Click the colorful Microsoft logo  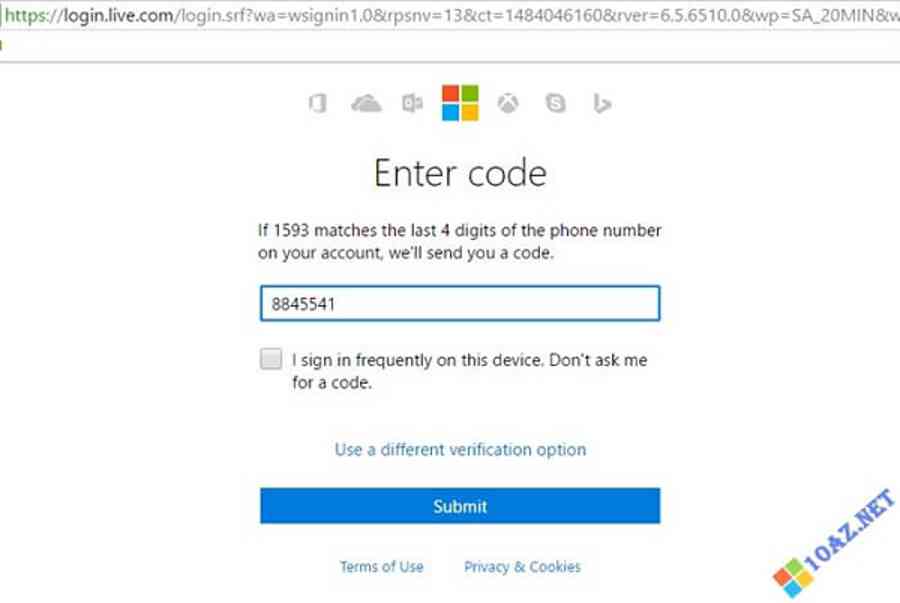(460, 102)
